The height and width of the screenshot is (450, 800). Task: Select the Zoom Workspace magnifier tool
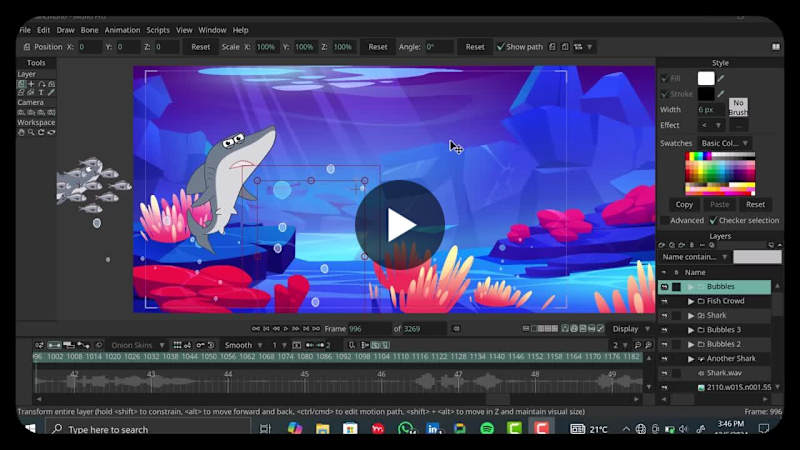click(x=31, y=133)
